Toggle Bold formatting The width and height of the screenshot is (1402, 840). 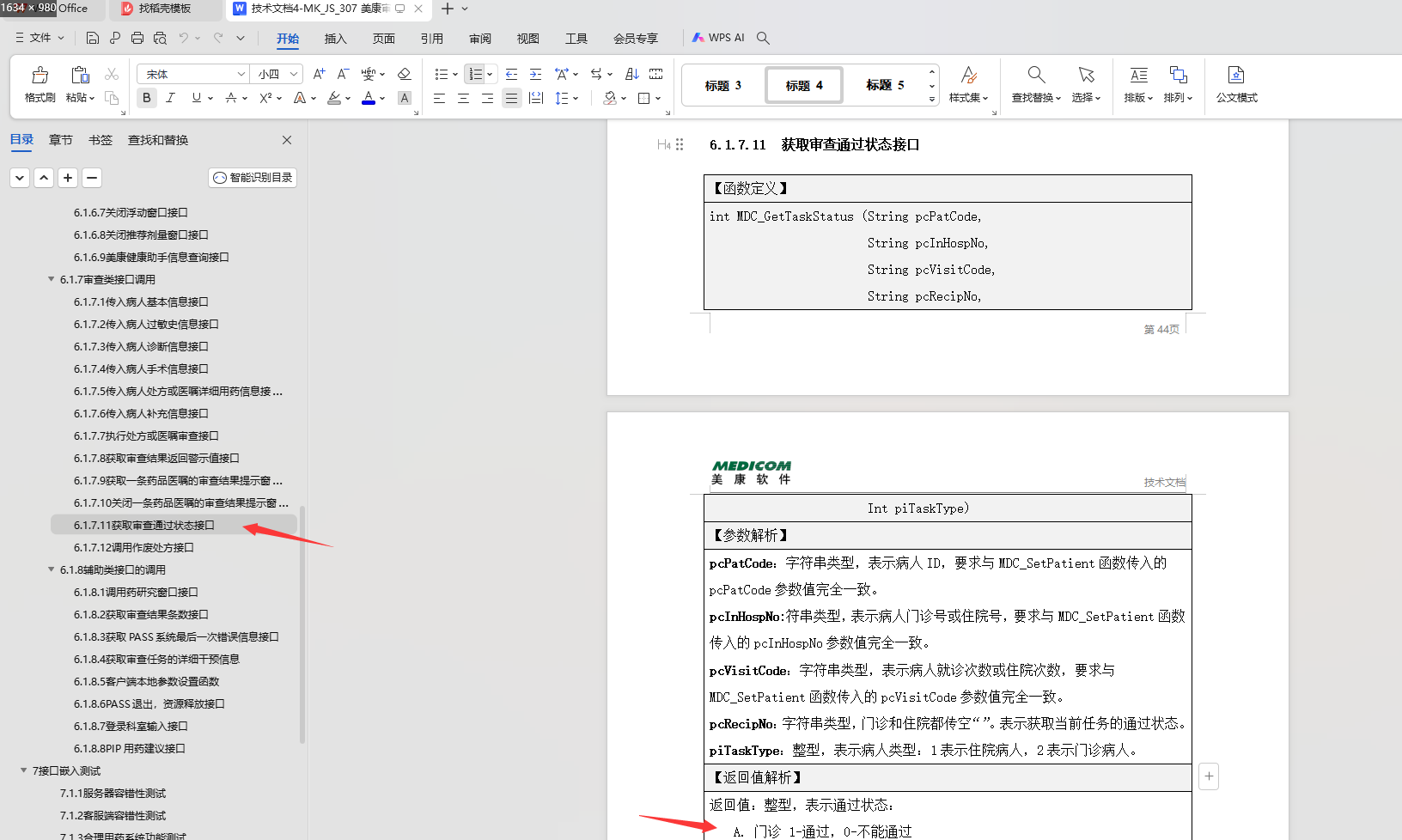pyautogui.click(x=147, y=98)
